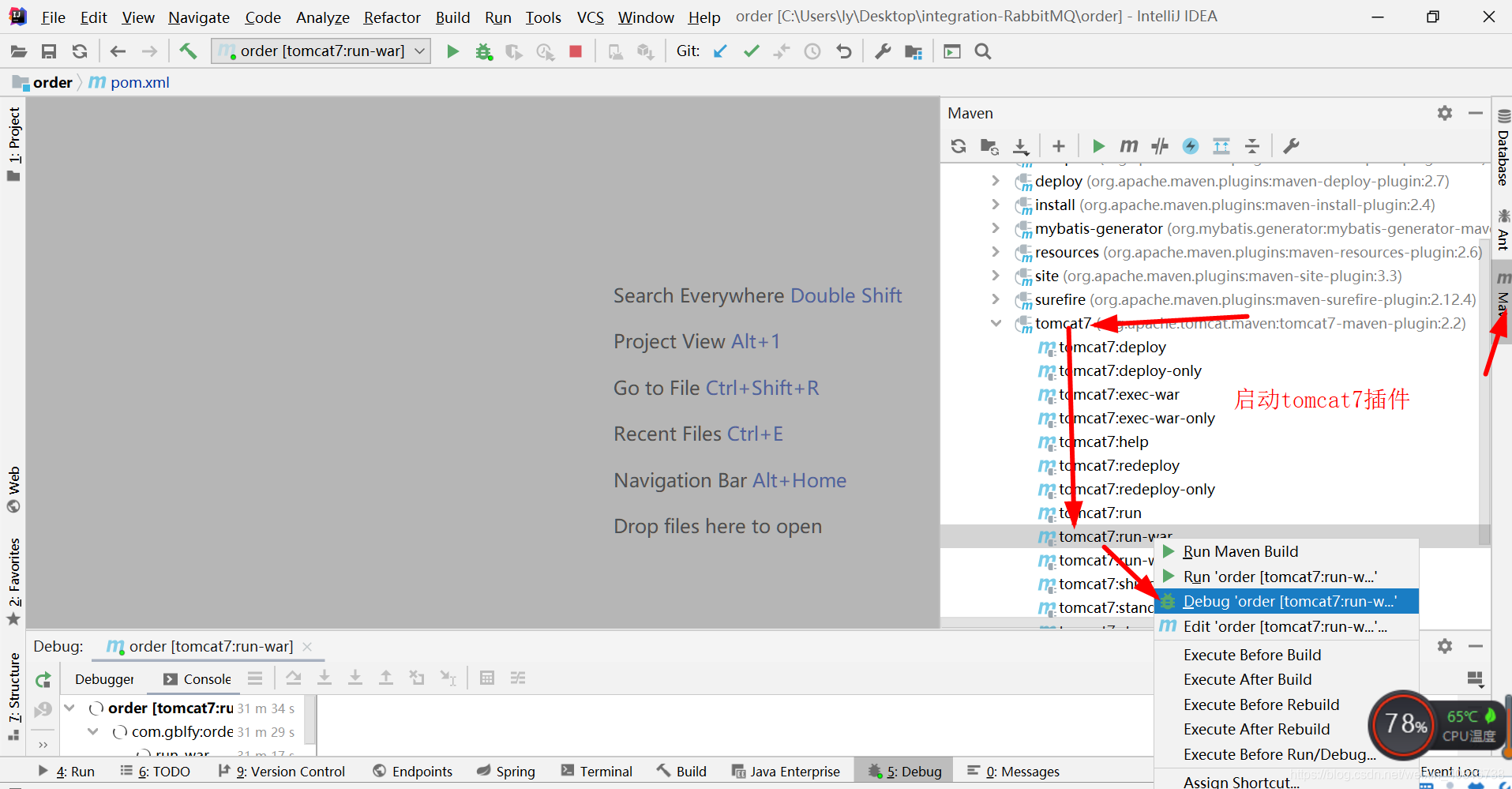Click Download Sources icon in Maven toolbar

1021,146
